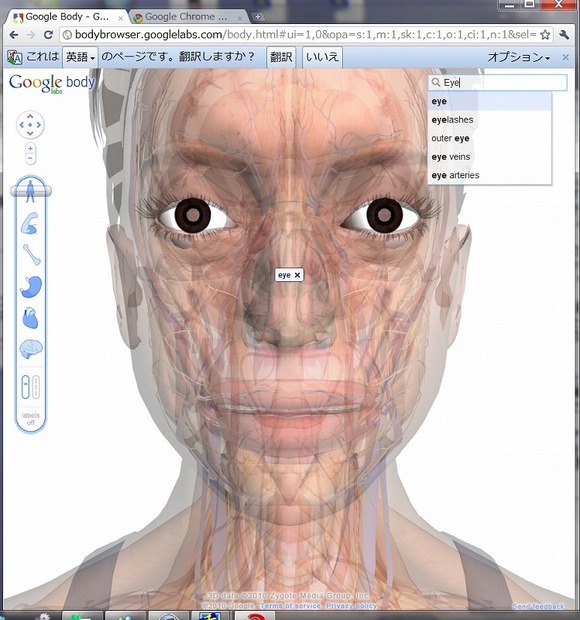The image size is (580, 620).
Task: Select the organs stomach layer icon
Action: [x=31, y=286]
